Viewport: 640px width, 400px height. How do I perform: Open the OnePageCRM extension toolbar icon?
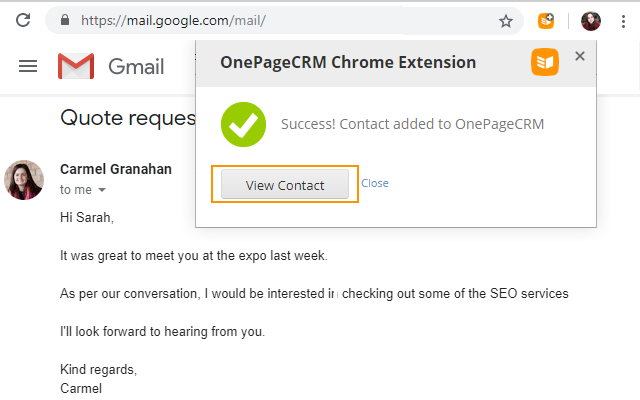coord(546,21)
